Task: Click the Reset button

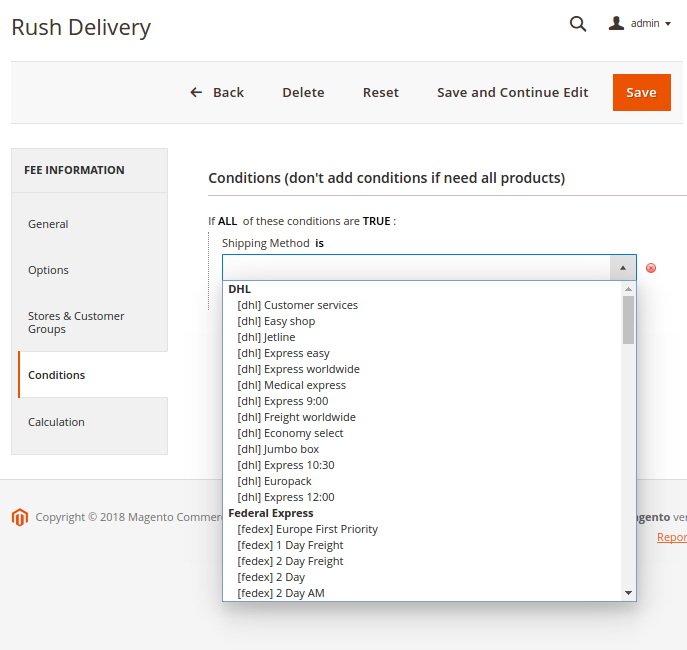Action: pos(380,92)
